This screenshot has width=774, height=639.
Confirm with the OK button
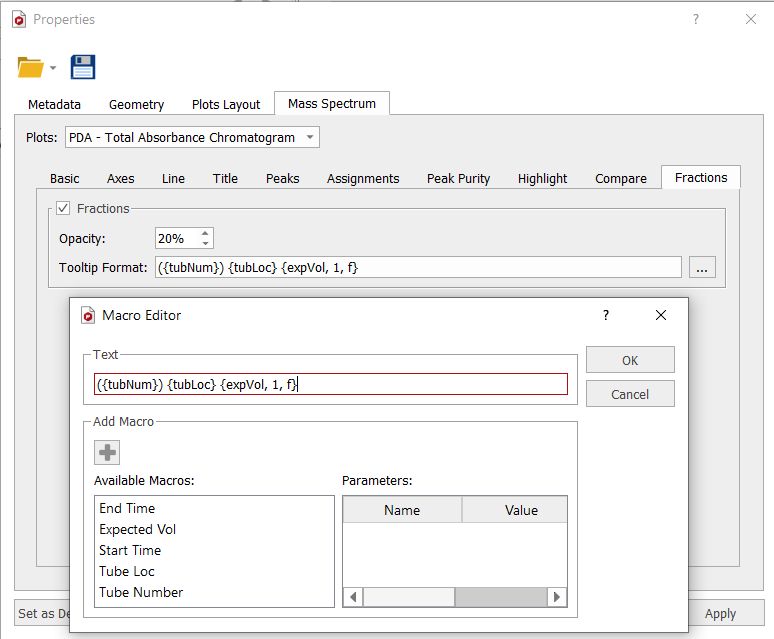(630, 360)
